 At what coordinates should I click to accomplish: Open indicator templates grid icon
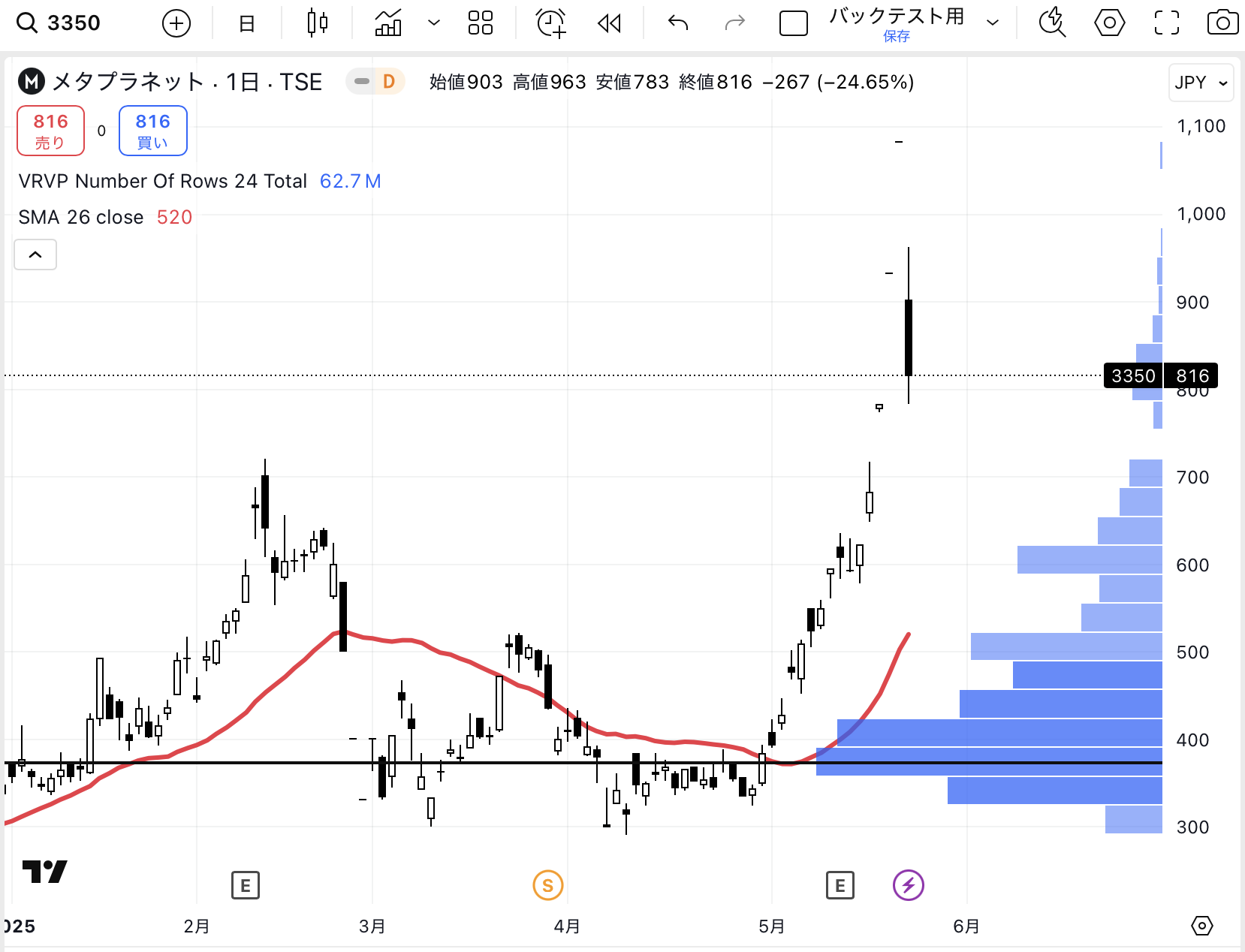click(x=481, y=23)
